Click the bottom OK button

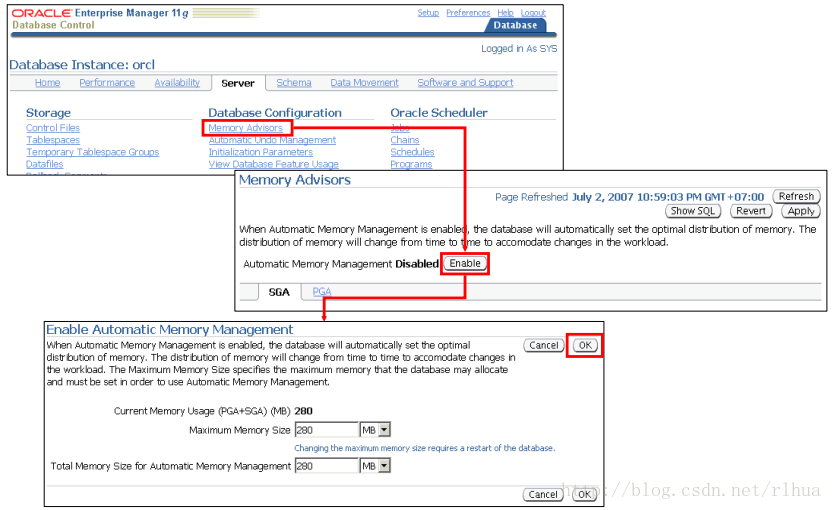pyautogui.click(x=584, y=495)
